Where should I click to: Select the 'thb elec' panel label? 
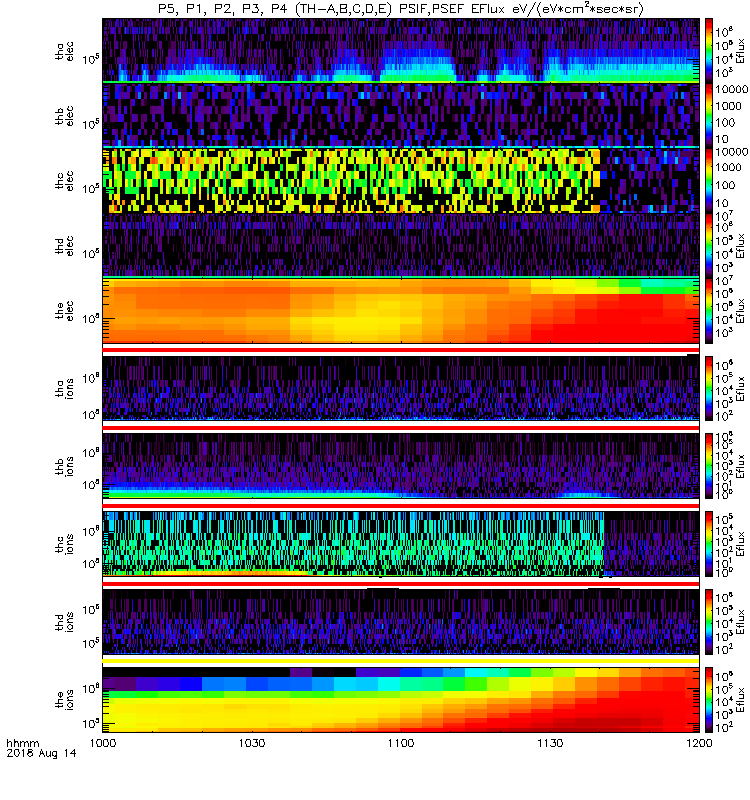(64, 116)
